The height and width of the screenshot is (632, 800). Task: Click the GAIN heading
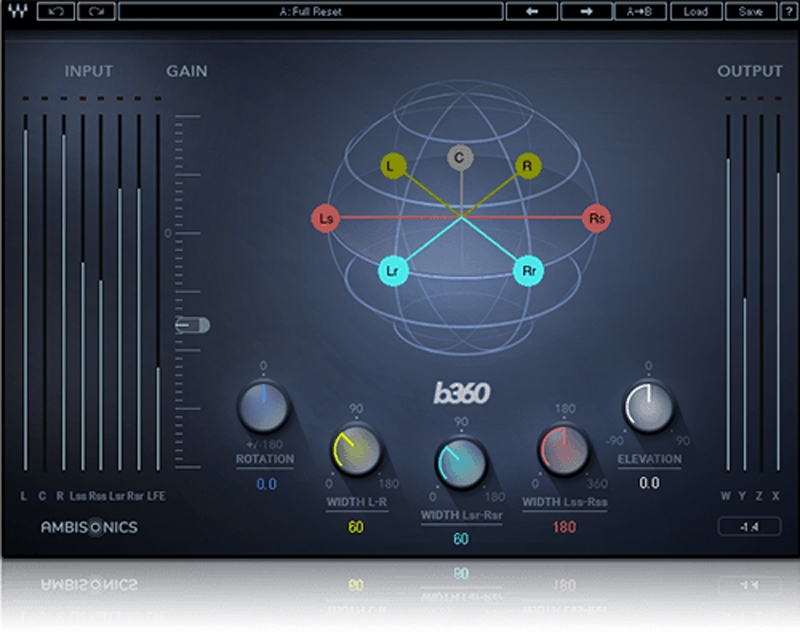pyautogui.click(x=187, y=71)
